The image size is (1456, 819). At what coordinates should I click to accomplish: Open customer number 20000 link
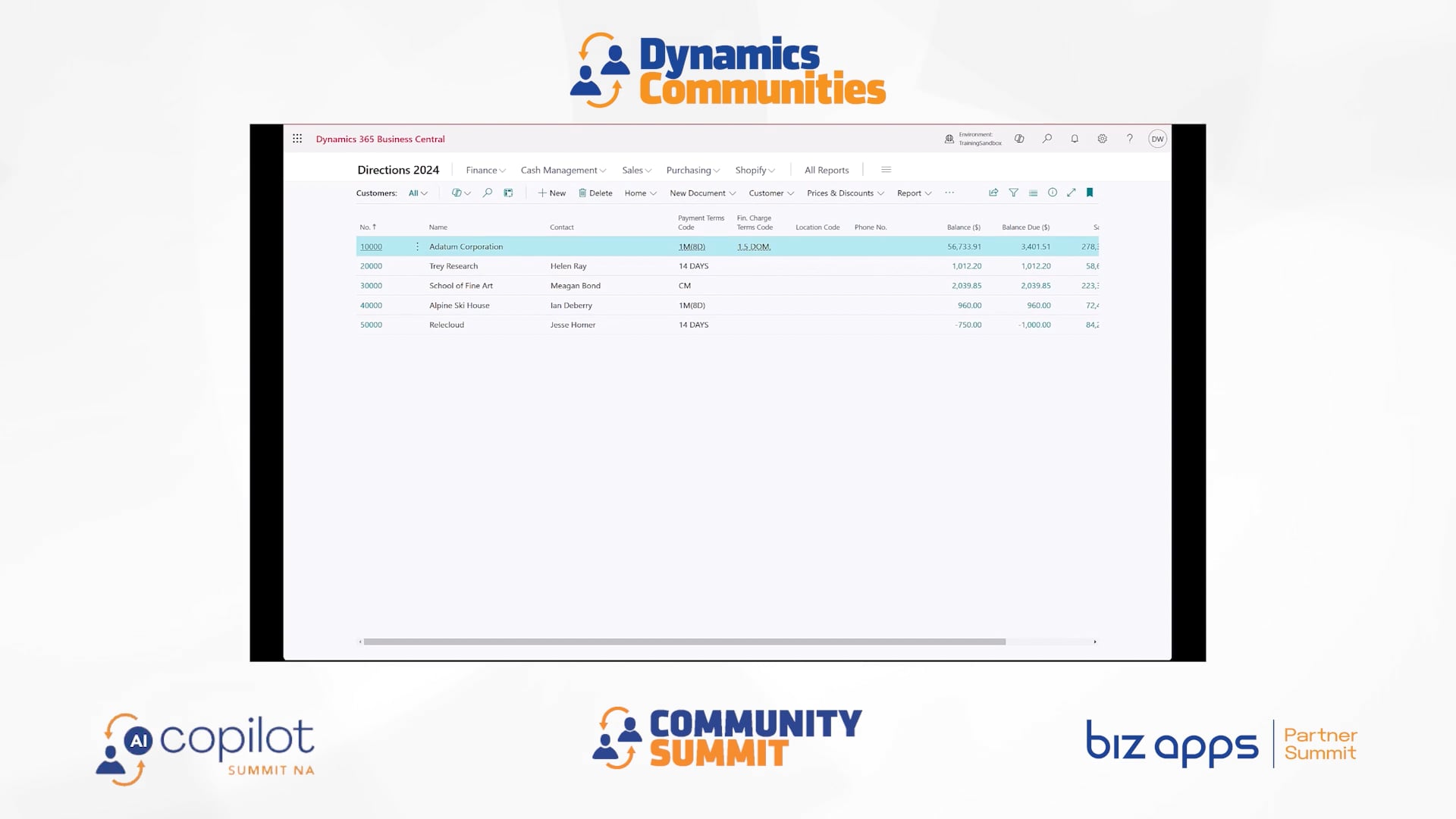(x=371, y=266)
